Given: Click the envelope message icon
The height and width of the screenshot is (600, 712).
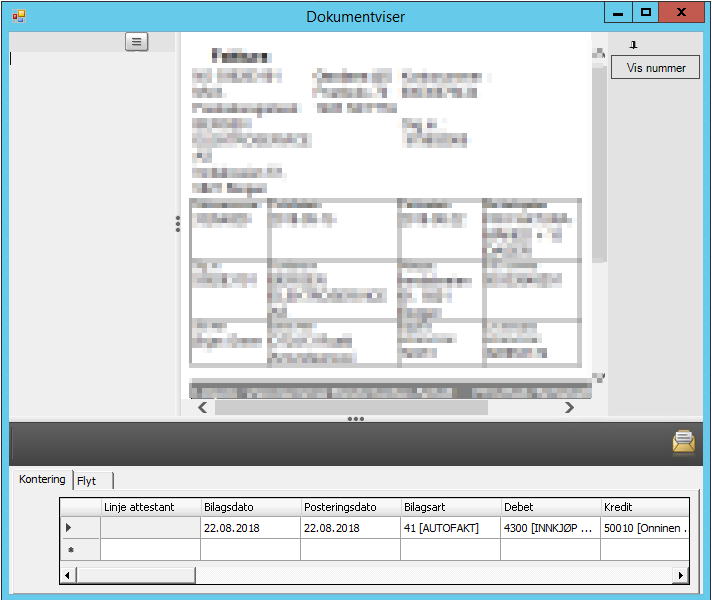Looking at the screenshot, I should coord(683,442).
